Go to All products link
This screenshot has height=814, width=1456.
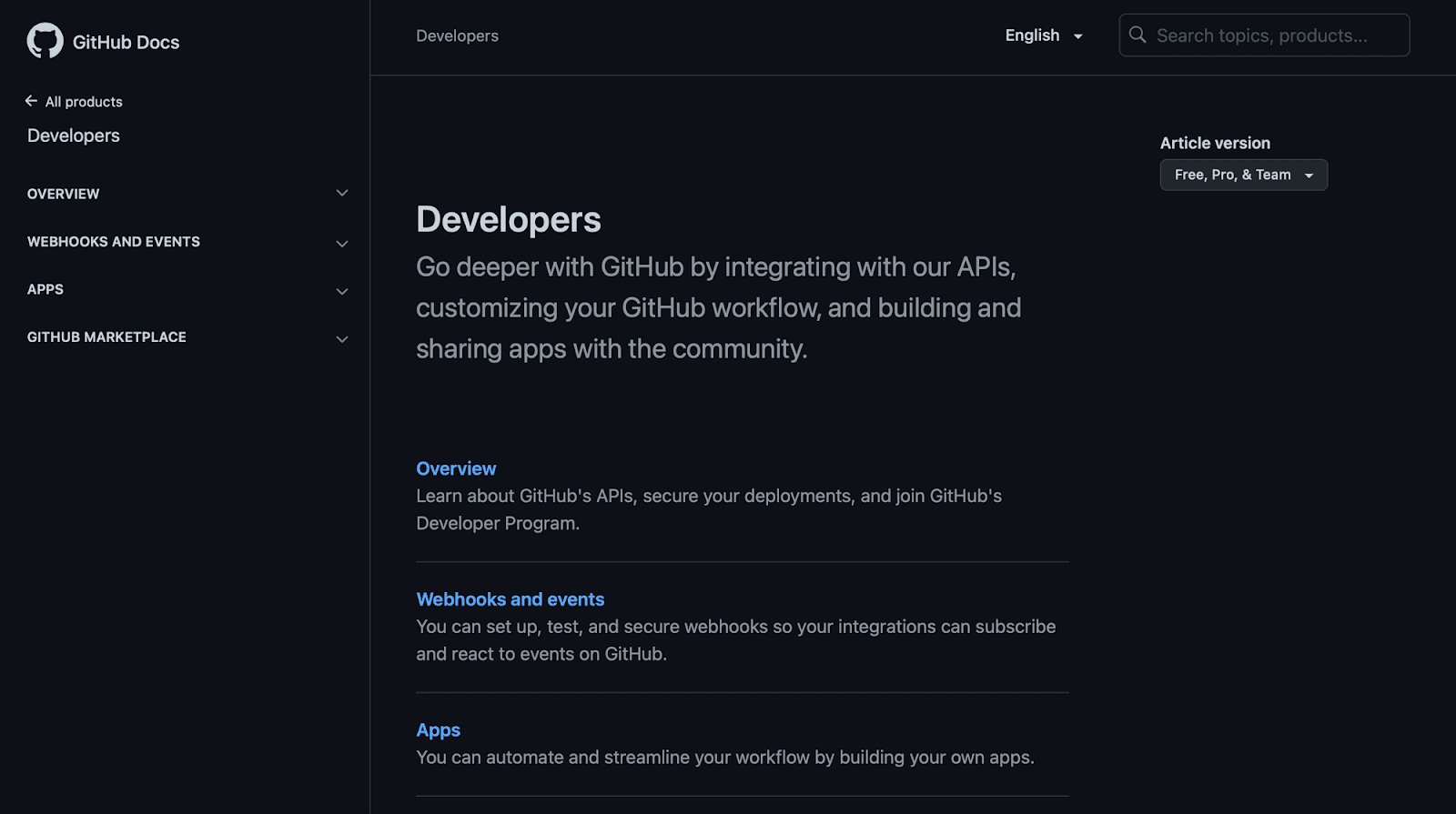[x=84, y=102]
